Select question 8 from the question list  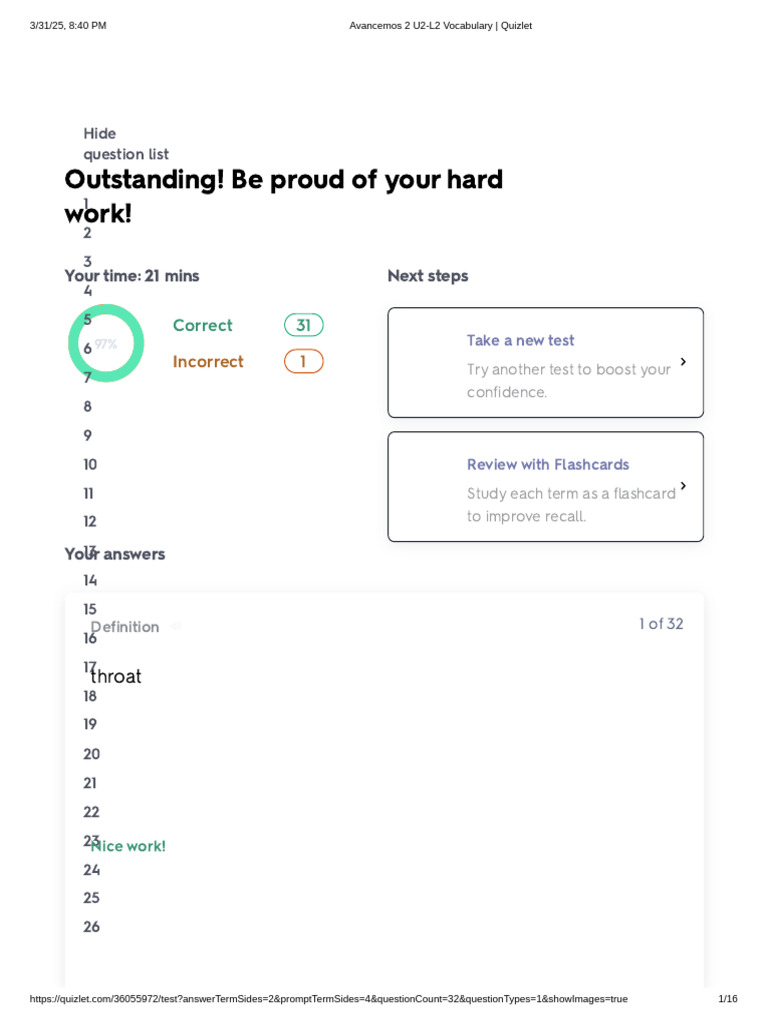pos(88,406)
